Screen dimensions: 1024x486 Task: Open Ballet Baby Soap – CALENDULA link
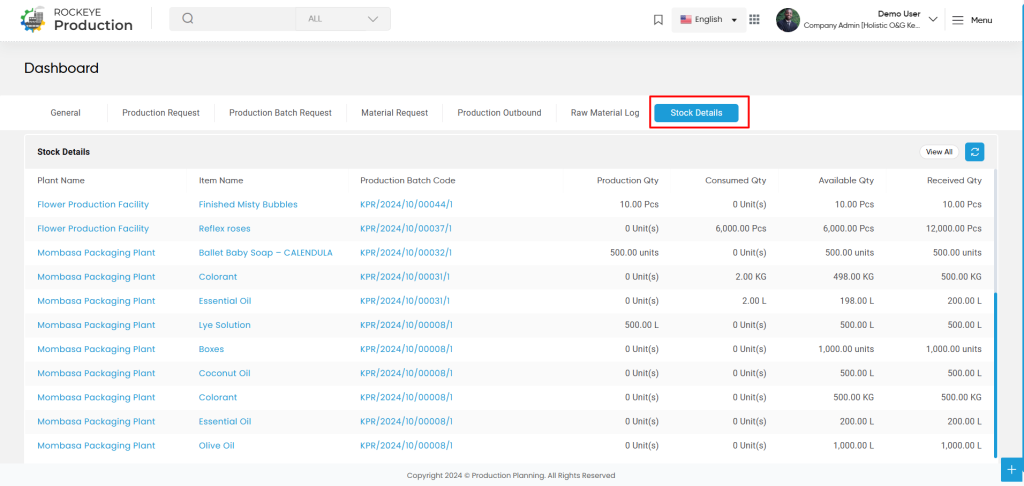266,253
